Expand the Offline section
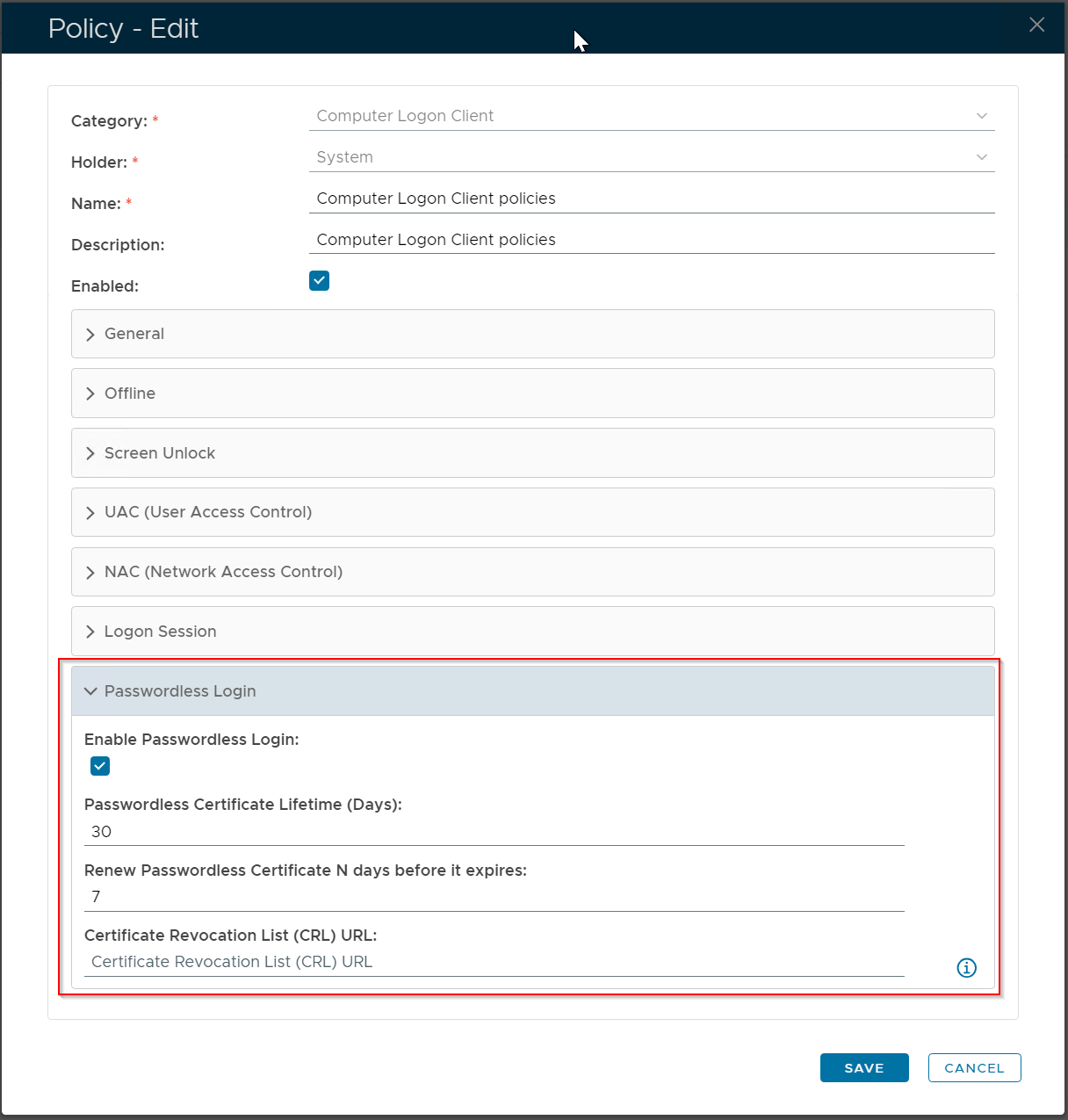The width and height of the screenshot is (1068, 1120). click(532, 394)
